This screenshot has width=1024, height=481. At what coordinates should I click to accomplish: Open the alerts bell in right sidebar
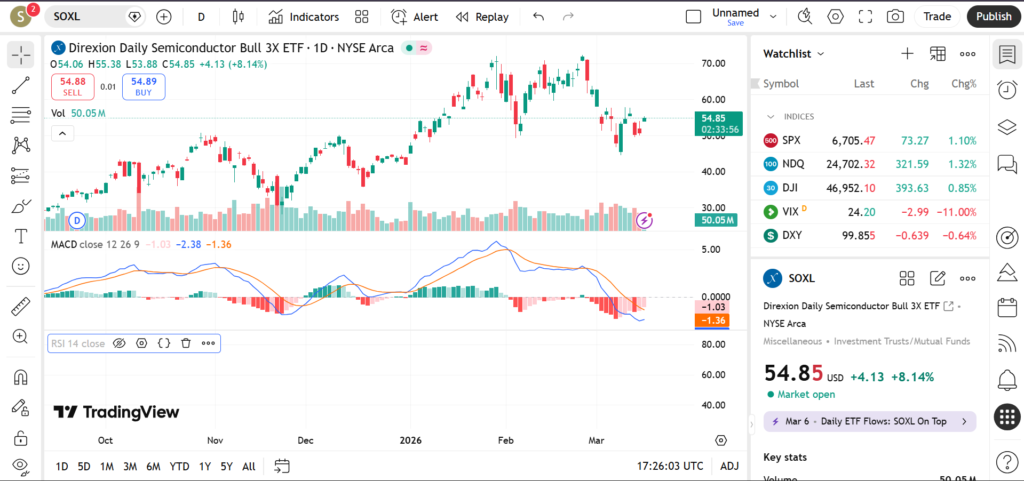1007,379
